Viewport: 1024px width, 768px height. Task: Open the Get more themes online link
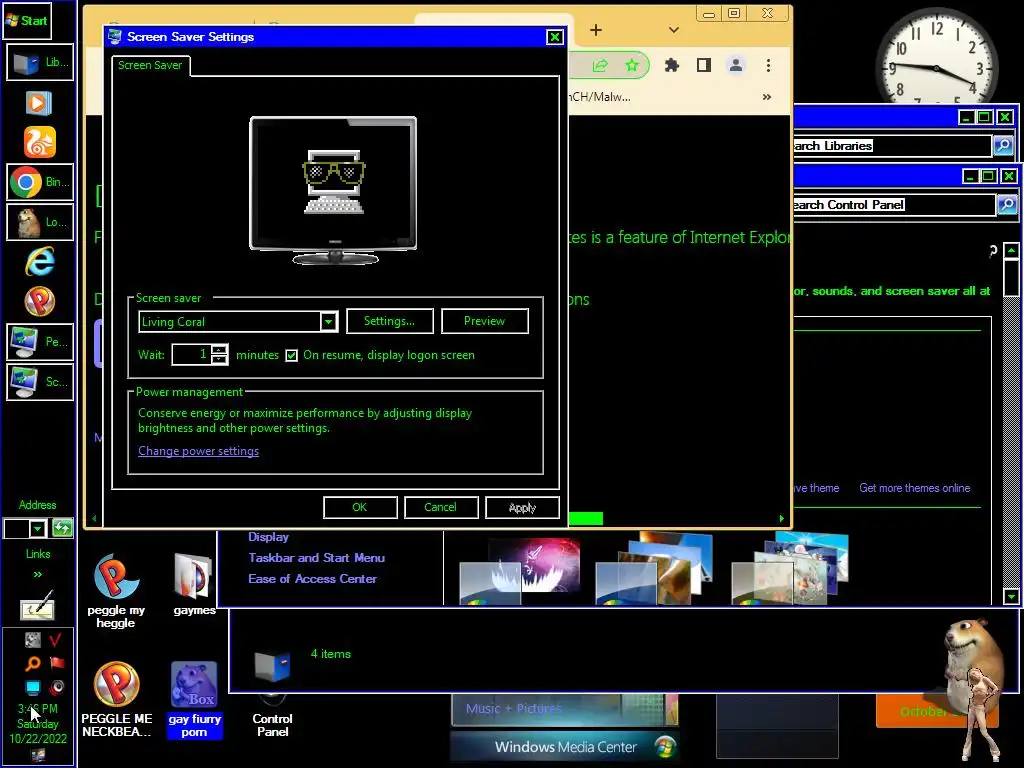tap(914, 488)
